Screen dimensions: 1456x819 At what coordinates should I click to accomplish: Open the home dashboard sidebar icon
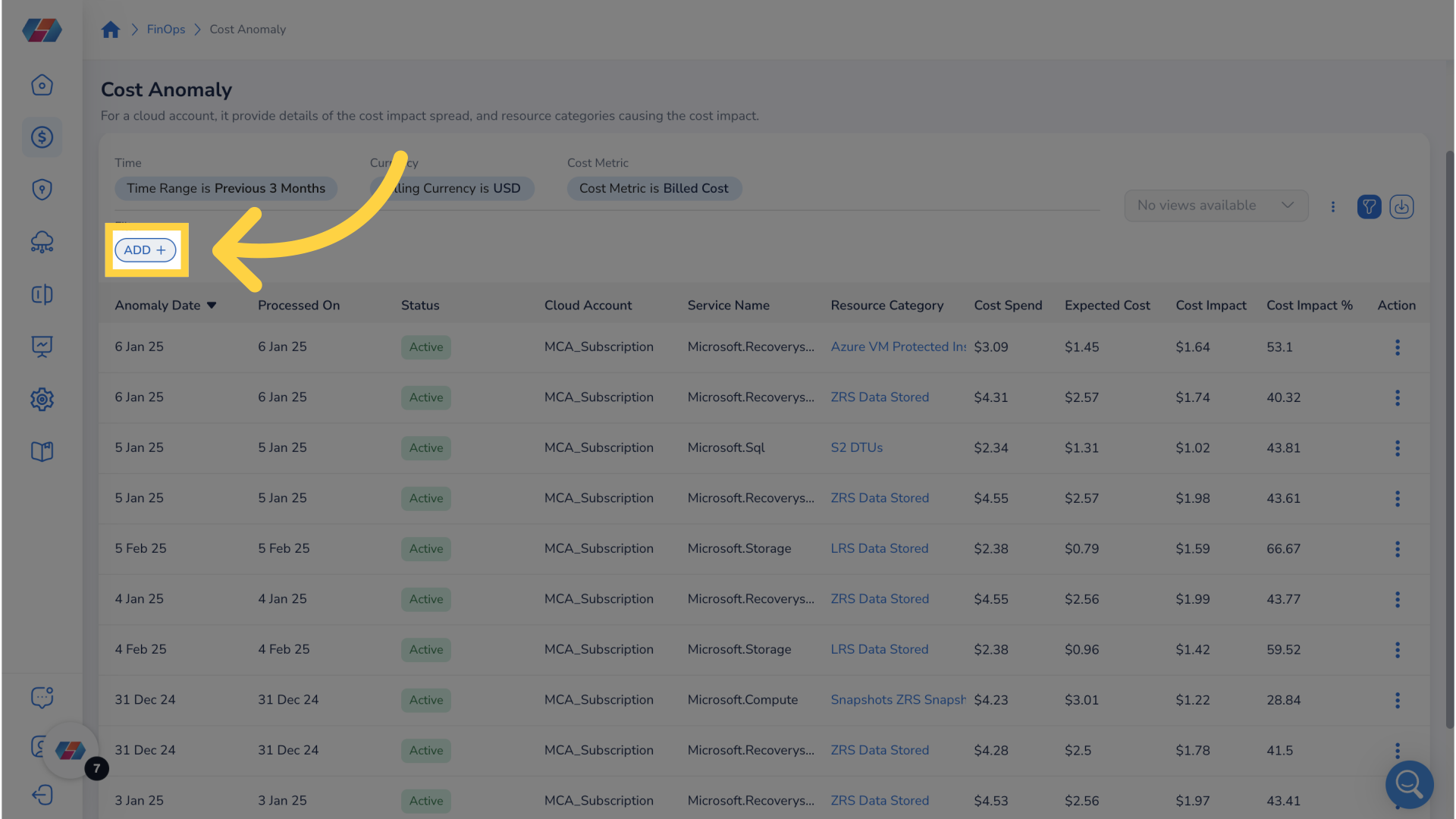(42, 85)
